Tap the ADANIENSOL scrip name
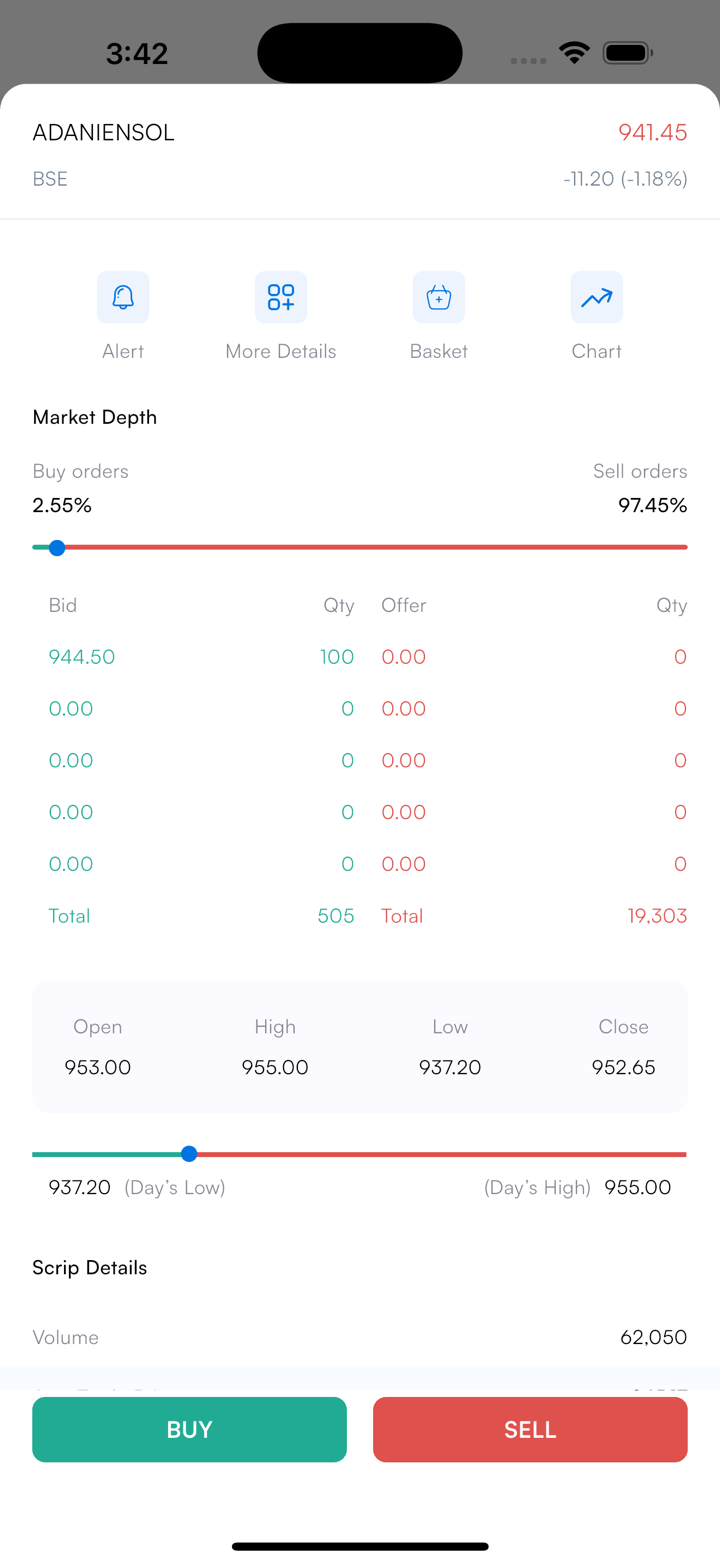Viewport: 720px width, 1564px height. (x=104, y=133)
